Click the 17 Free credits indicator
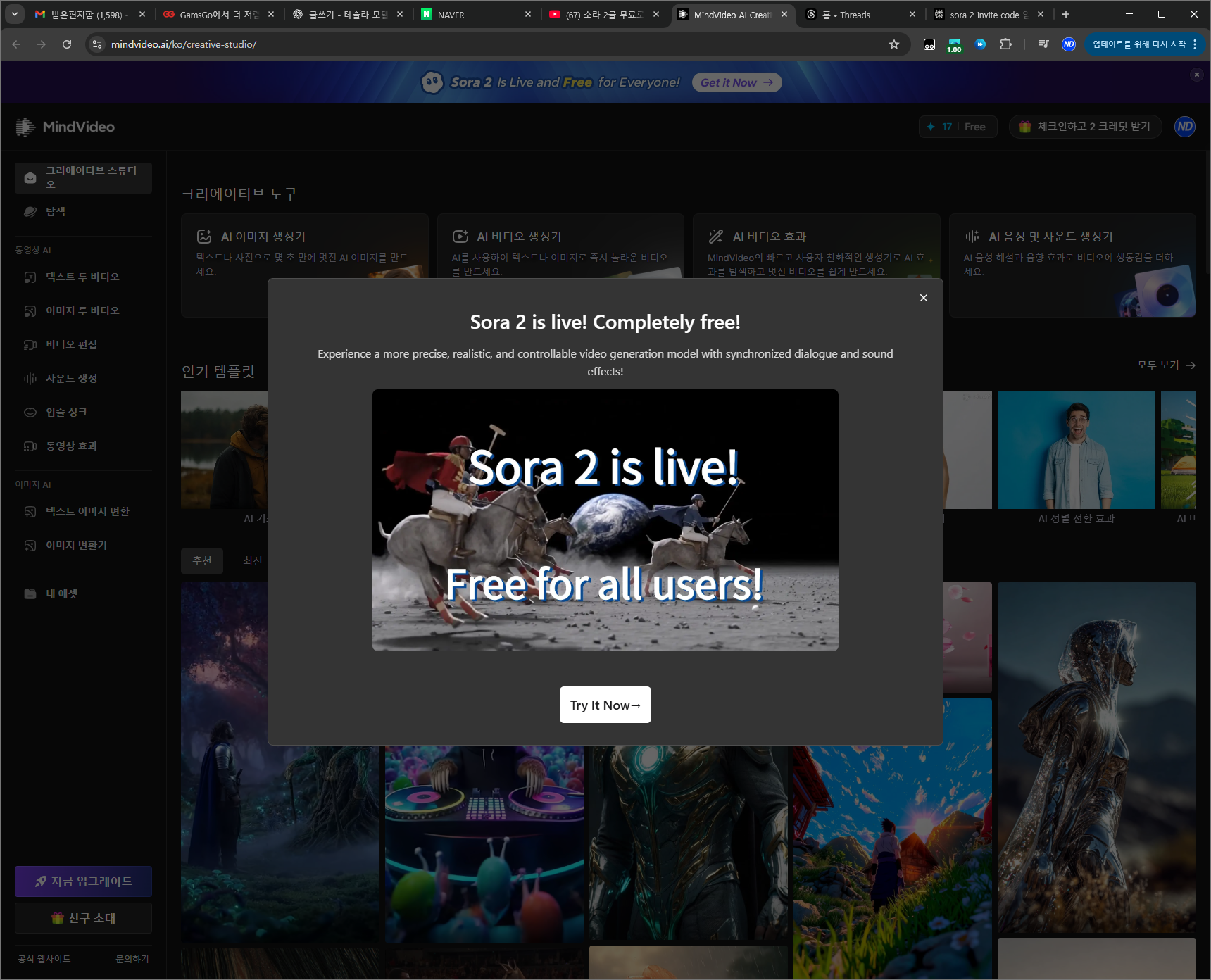1211x980 pixels. point(958,127)
